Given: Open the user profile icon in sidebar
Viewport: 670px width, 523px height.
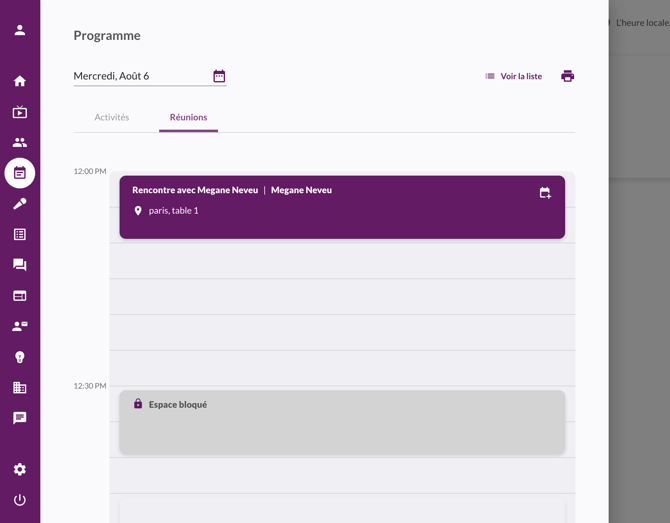Looking at the screenshot, I should click(x=20, y=30).
